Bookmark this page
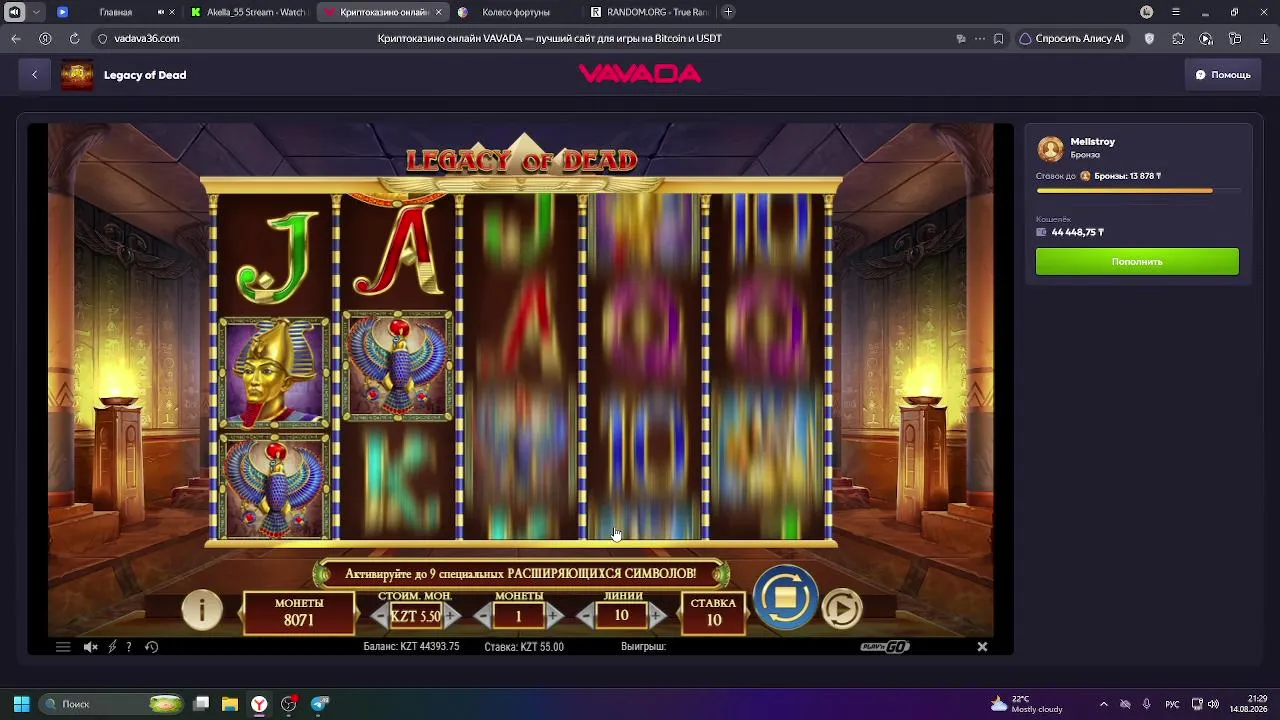 pos(998,38)
